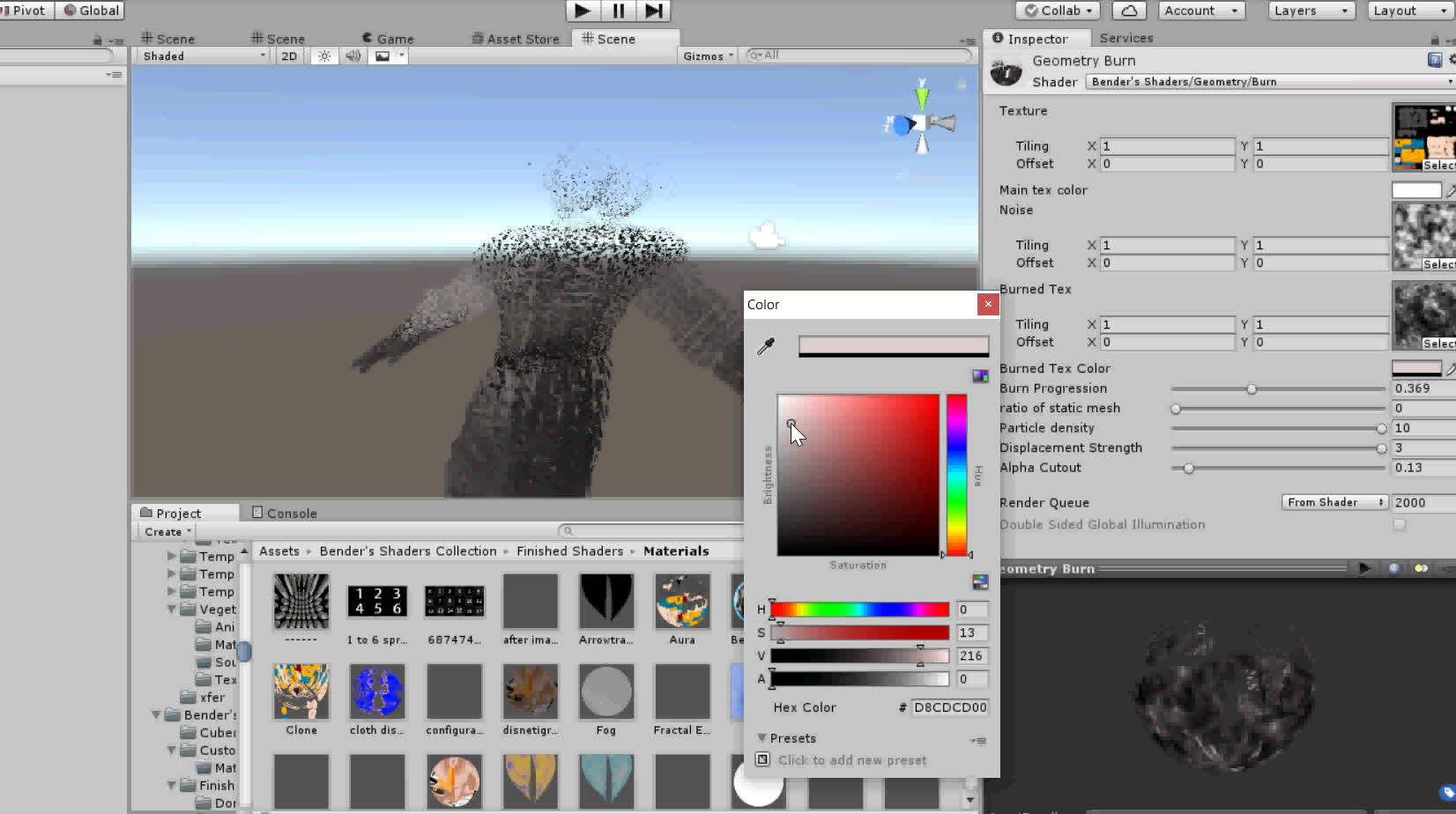Click the Main tex color swatch
This screenshot has height=814, width=1456.
(x=1416, y=190)
